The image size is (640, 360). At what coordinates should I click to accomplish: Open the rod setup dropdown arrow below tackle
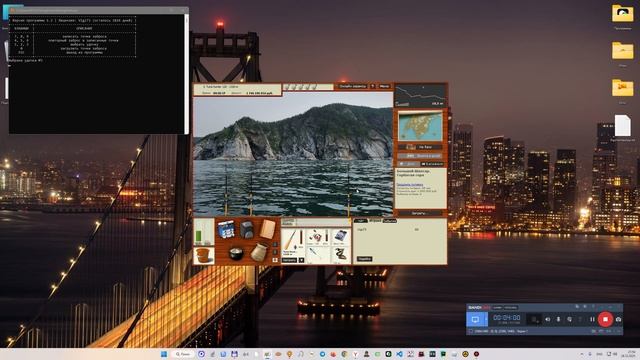coord(301,260)
